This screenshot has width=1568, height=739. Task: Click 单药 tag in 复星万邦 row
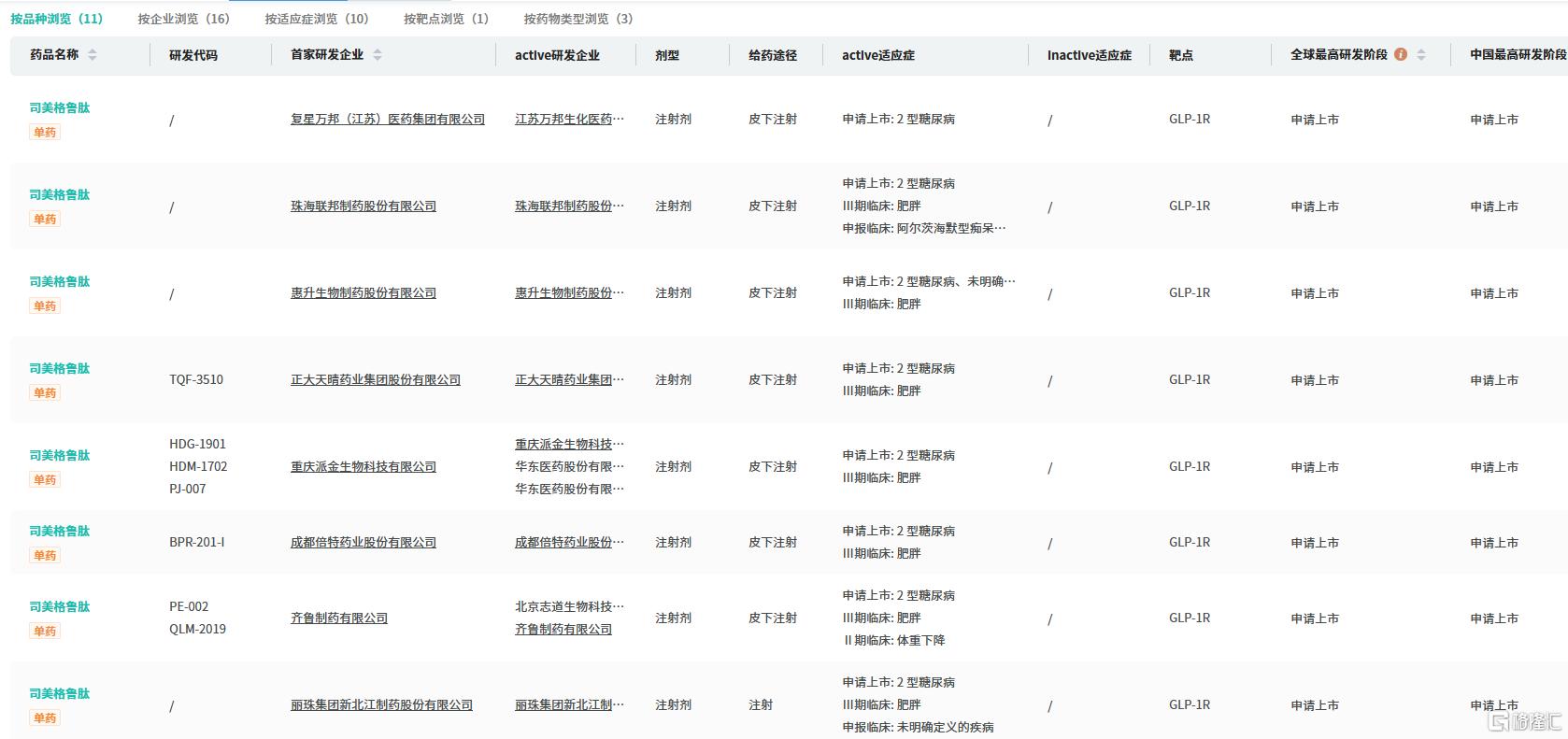pos(45,133)
